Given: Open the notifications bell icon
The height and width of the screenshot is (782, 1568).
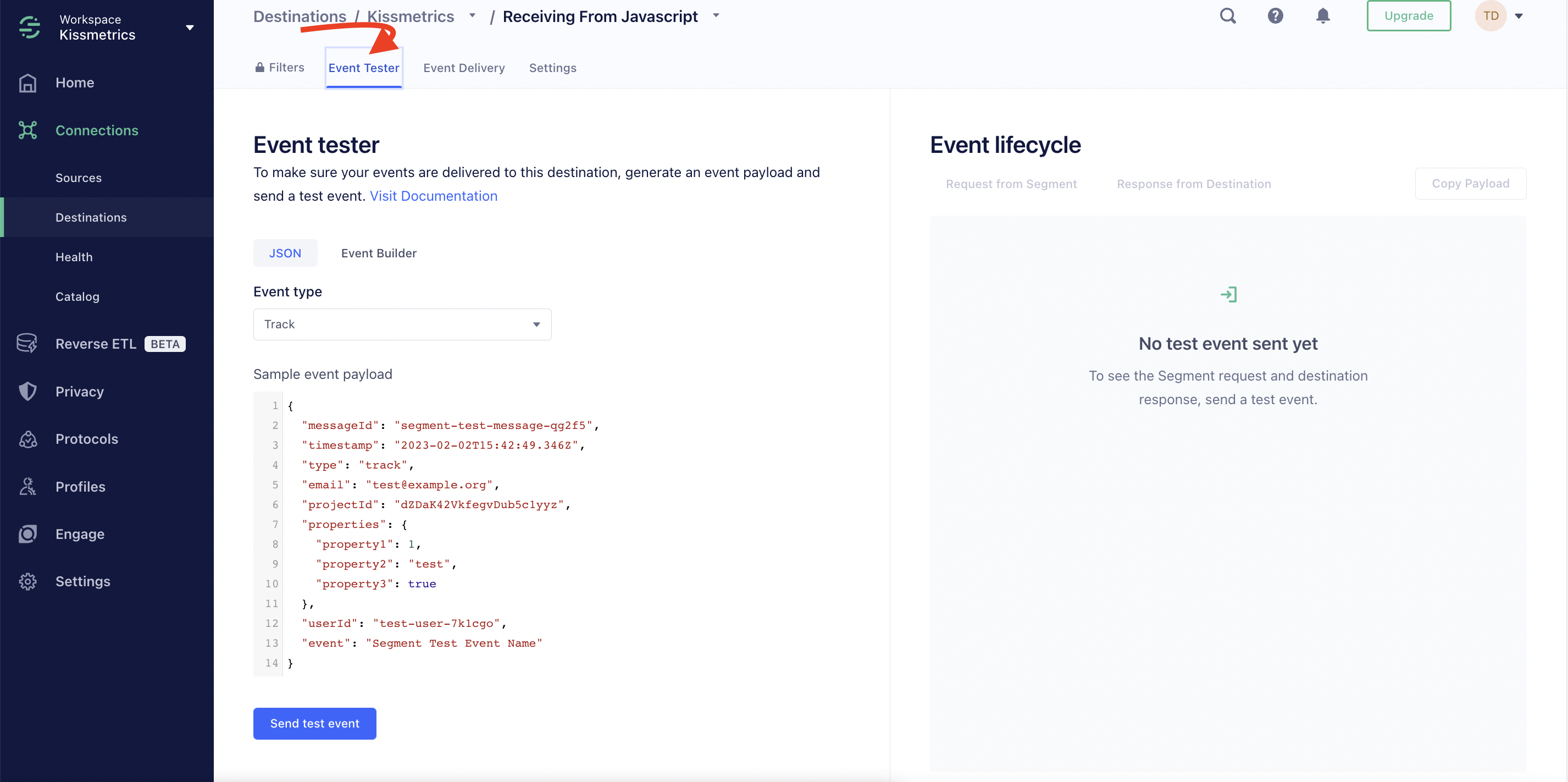Looking at the screenshot, I should tap(1323, 16).
